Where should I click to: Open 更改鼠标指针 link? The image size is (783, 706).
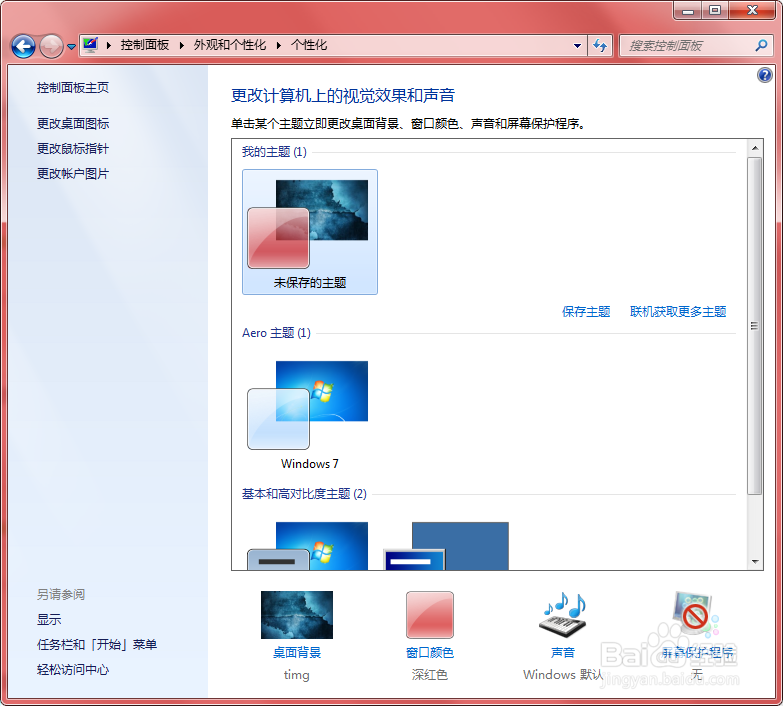point(72,148)
